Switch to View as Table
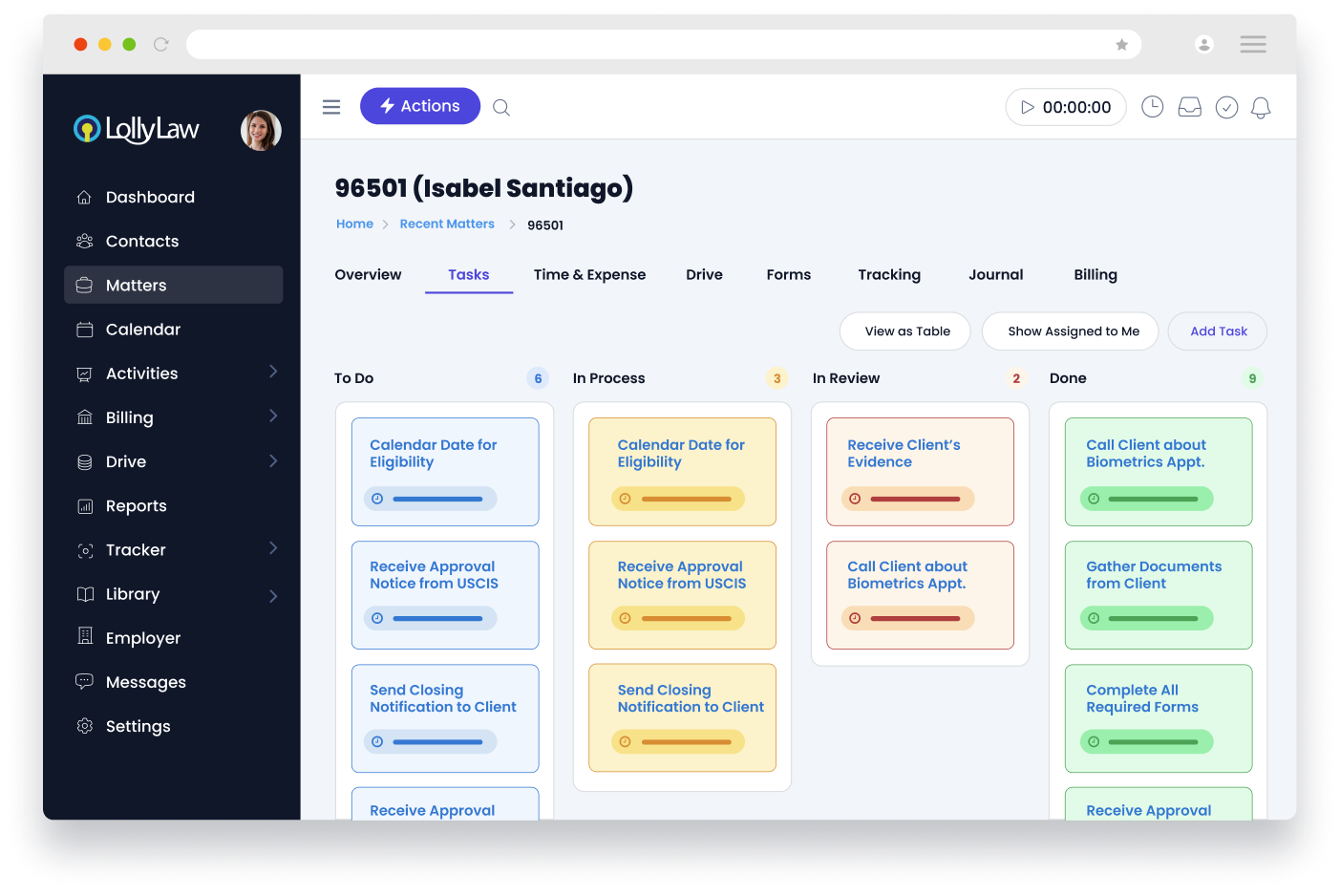 click(x=906, y=331)
